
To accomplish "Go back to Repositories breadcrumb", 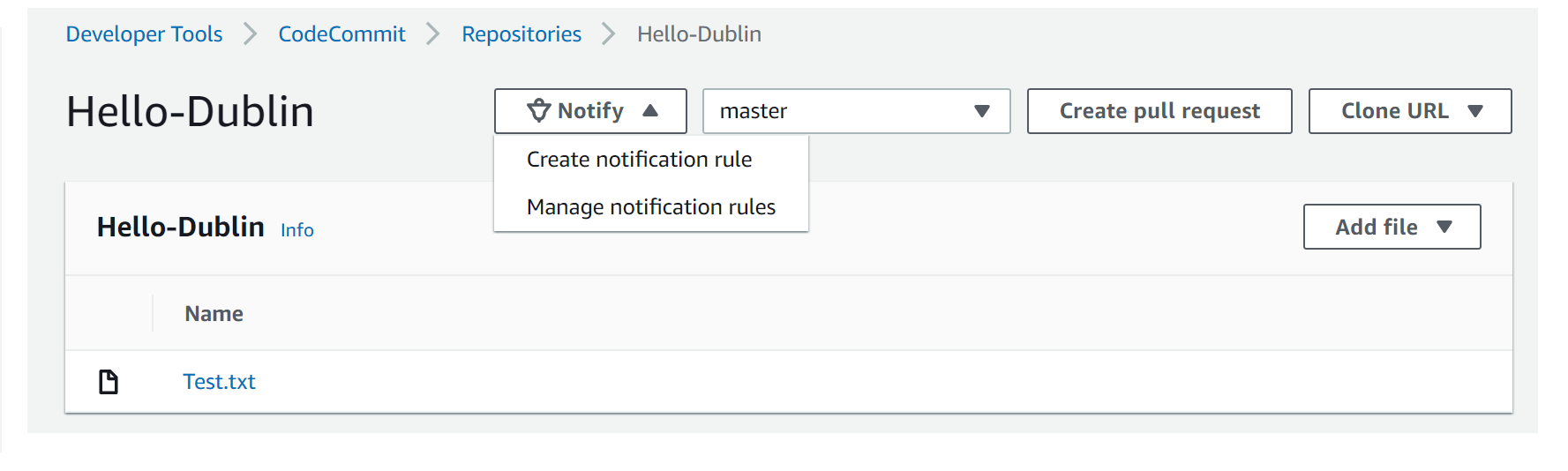I will [x=521, y=34].
